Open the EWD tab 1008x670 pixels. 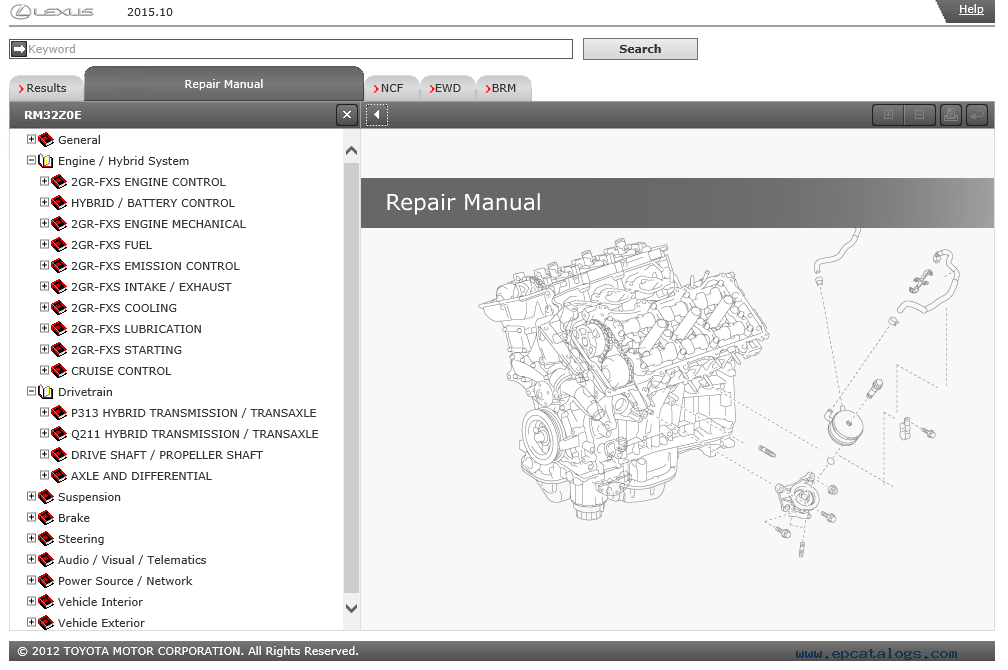(447, 88)
